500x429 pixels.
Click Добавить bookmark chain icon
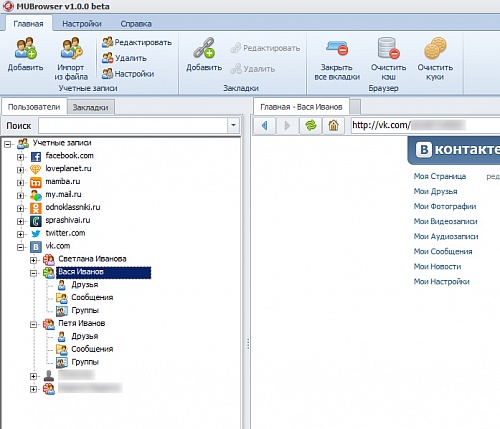point(204,48)
